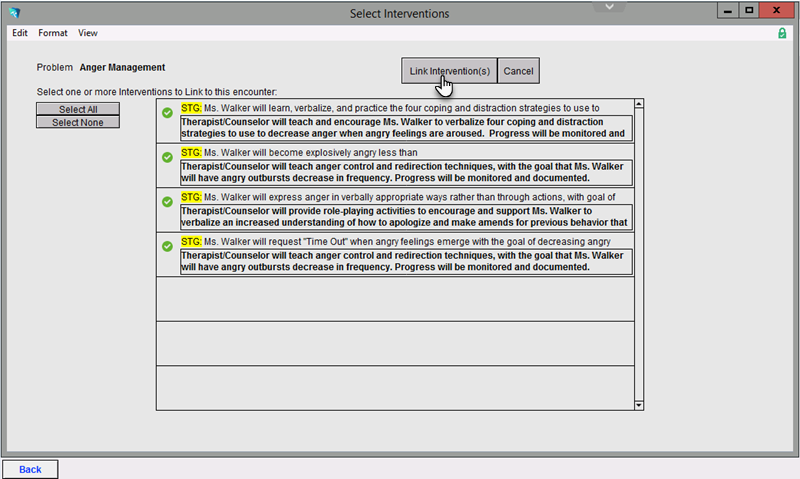Close the Select Interventions window
This screenshot has width=800, height=479.
pyautogui.click(x=777, y=10)
